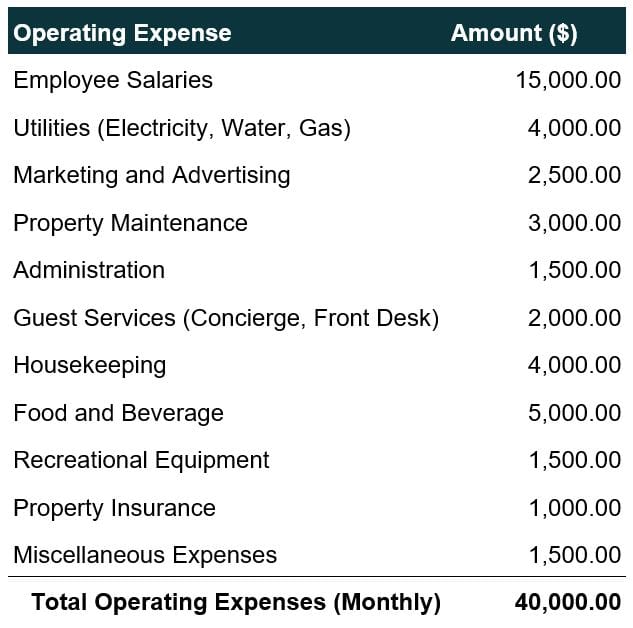This screenshot has width=633, height=628.
Task: Select the 1,000.00 insurance amount
Action: tap(575, 508)
